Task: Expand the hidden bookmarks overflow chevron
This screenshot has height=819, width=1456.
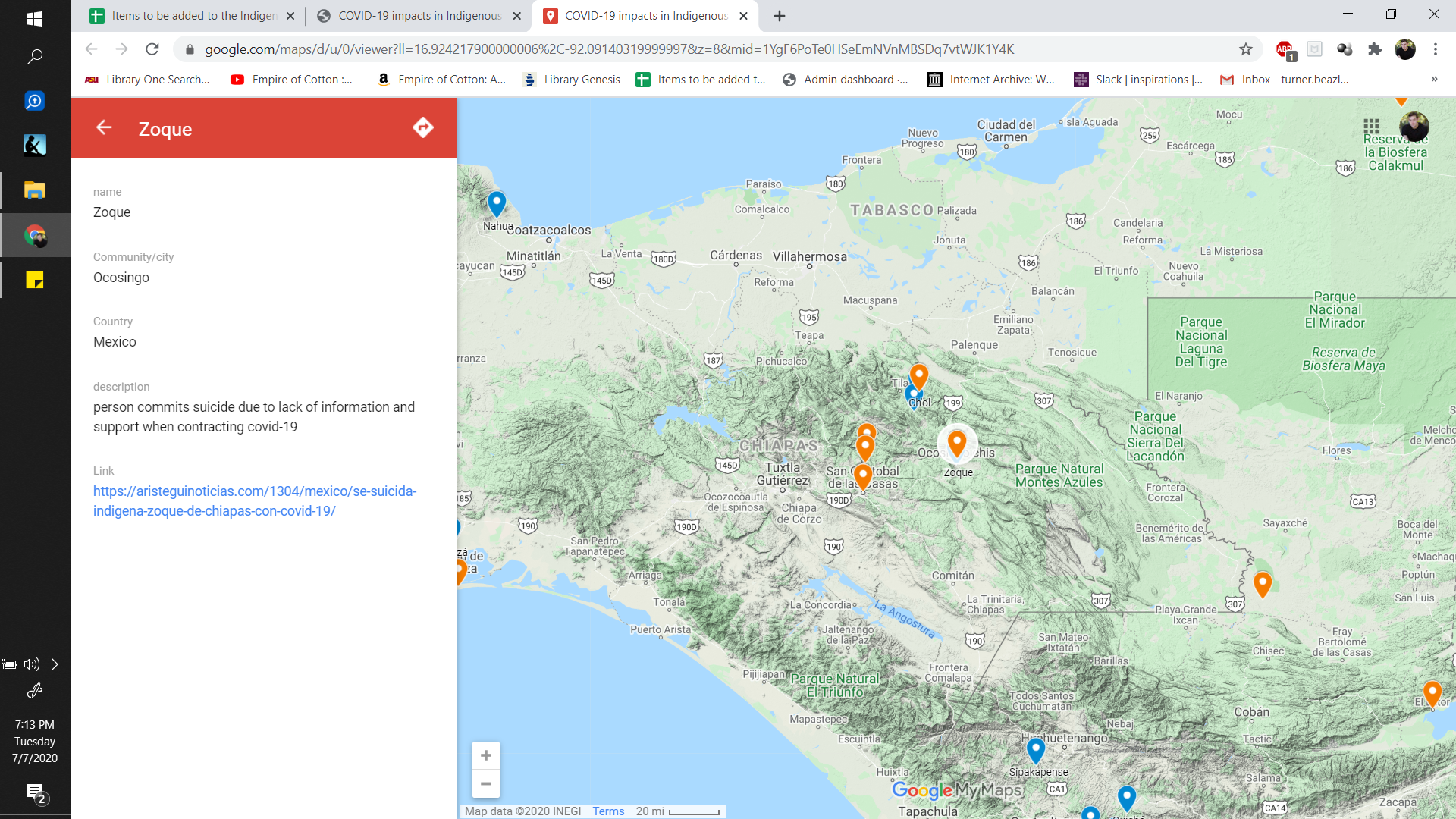Action: 1434,79
